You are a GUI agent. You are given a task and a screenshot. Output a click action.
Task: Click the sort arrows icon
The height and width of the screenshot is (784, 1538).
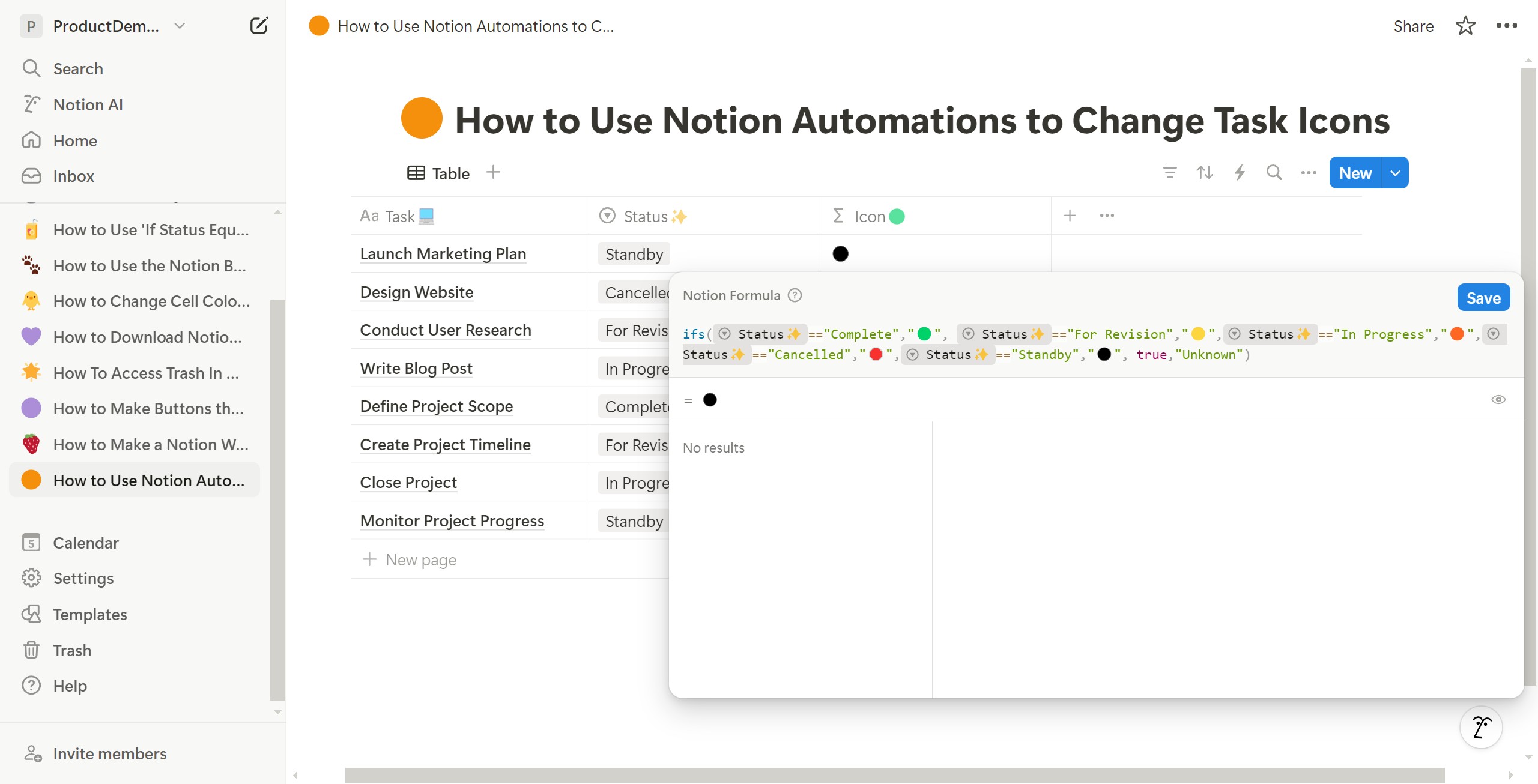pos(1205,173)
